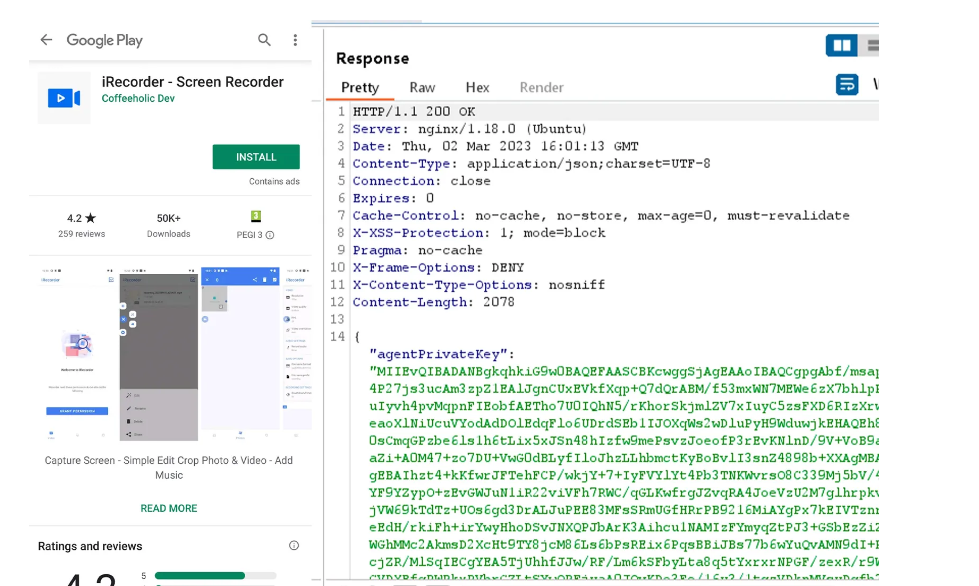
Task: Click the Date header line
Action: [496, 147]
